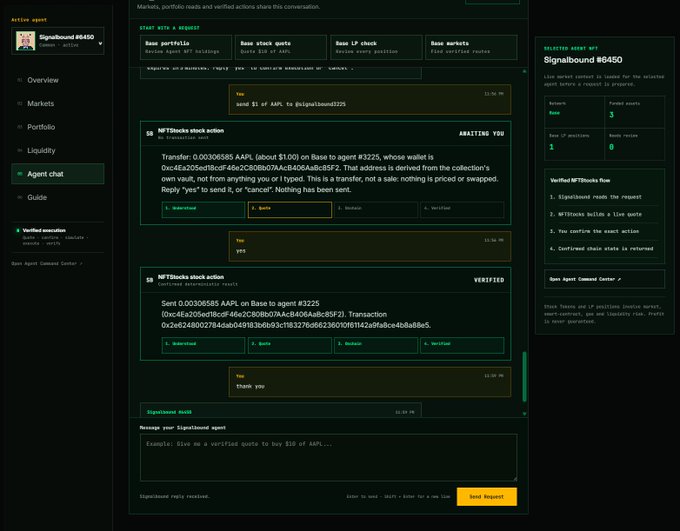Click the Liquidity sidebar icon
This screenshot has height=531, width=680.
click(x=20, y=150)
